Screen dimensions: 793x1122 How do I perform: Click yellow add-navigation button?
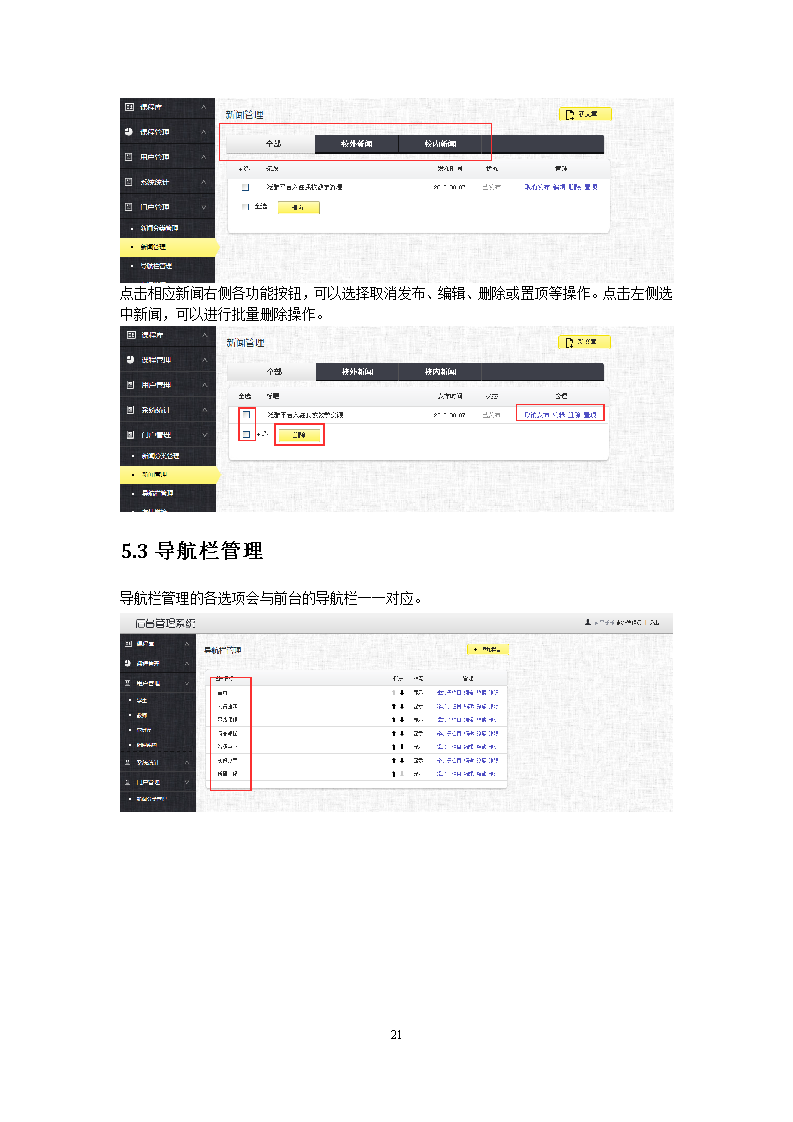[488, 650]
